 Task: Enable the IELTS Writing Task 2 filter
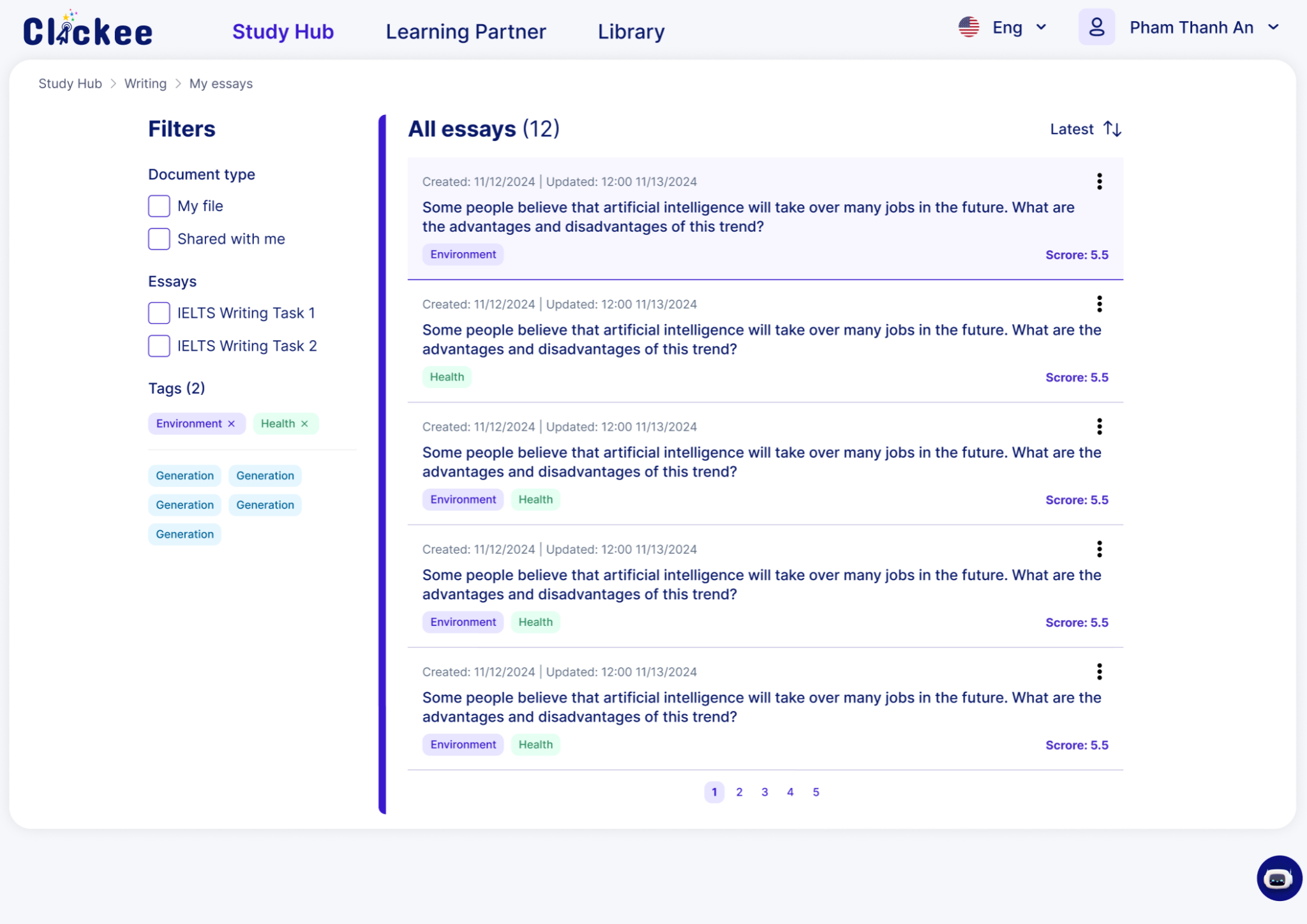(159, 346)
